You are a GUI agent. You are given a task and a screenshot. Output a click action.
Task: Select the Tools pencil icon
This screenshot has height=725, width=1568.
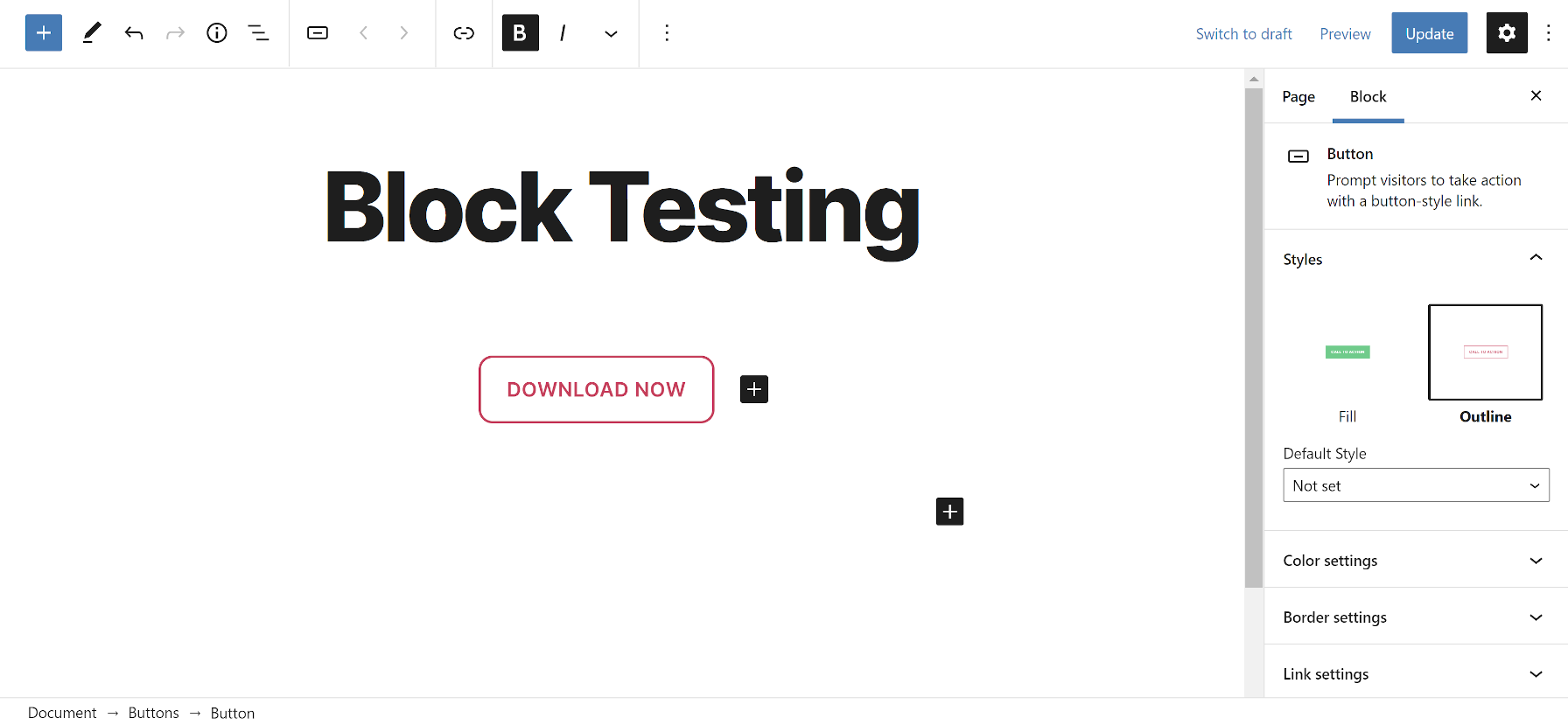92,33
